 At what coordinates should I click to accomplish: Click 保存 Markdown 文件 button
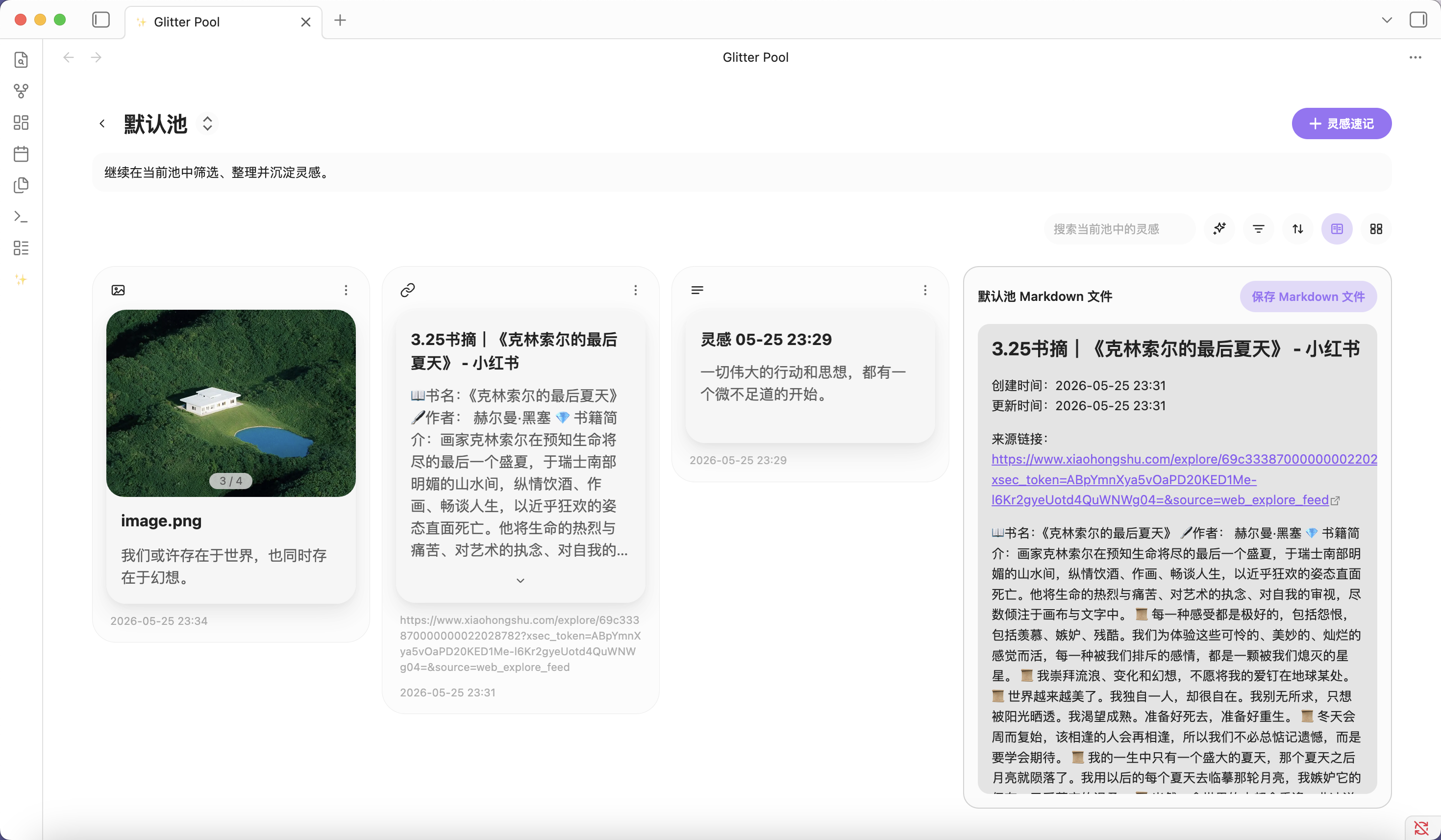pos(1308,296)
